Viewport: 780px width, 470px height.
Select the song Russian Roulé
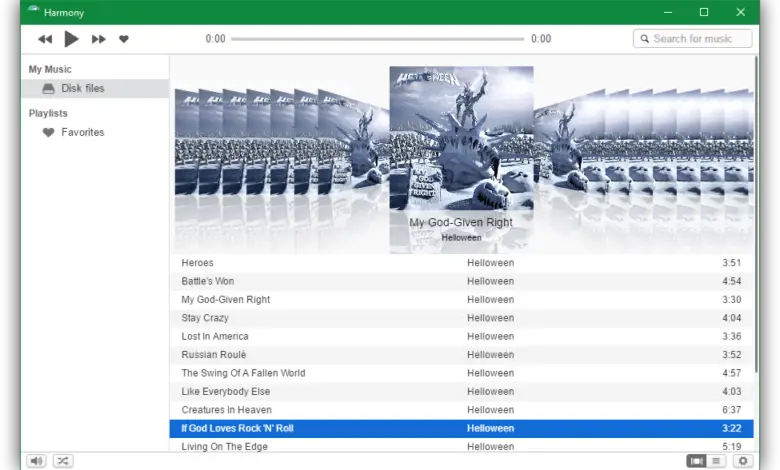click(x=461, y=355)
